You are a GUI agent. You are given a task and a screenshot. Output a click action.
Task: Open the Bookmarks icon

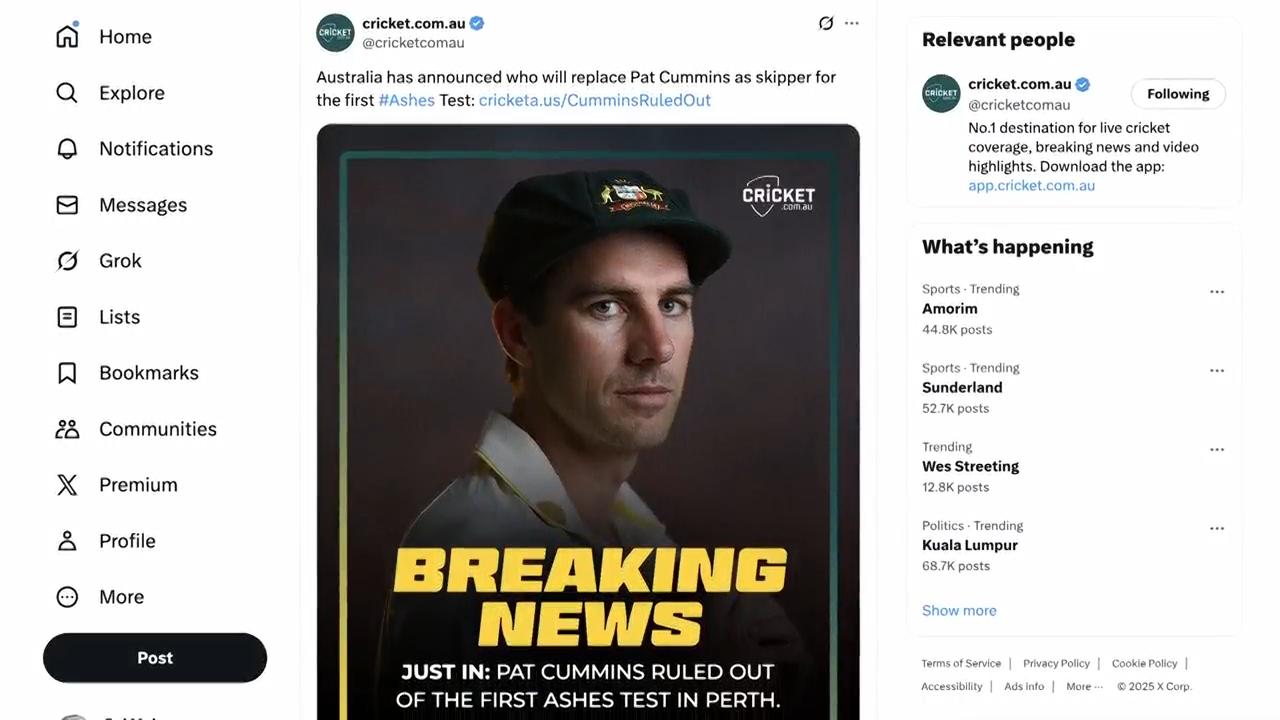tap(67, 373)
